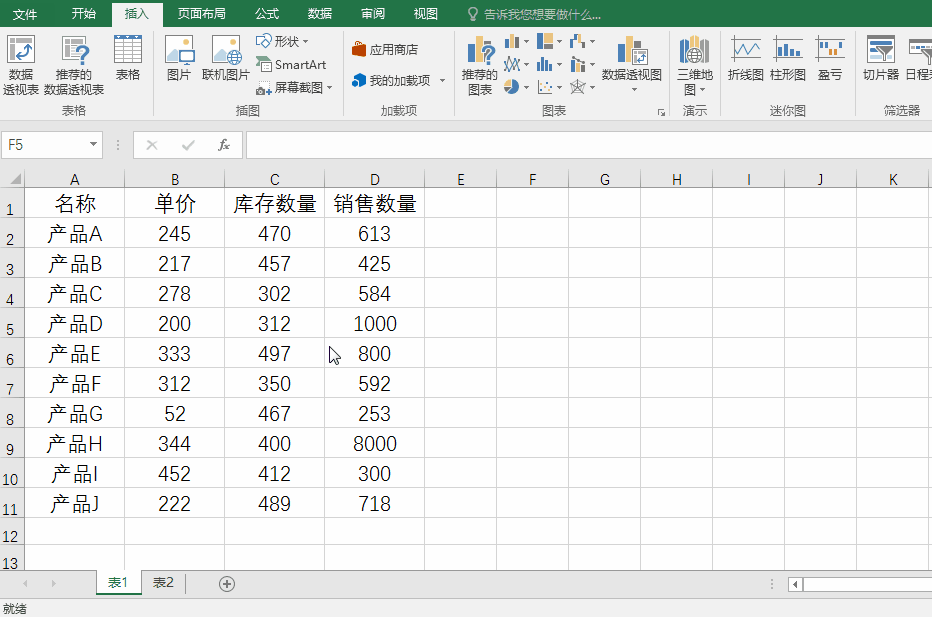Switch to the Formulas (公式) tab
932x617 pixels.
(x=267, y=14)
